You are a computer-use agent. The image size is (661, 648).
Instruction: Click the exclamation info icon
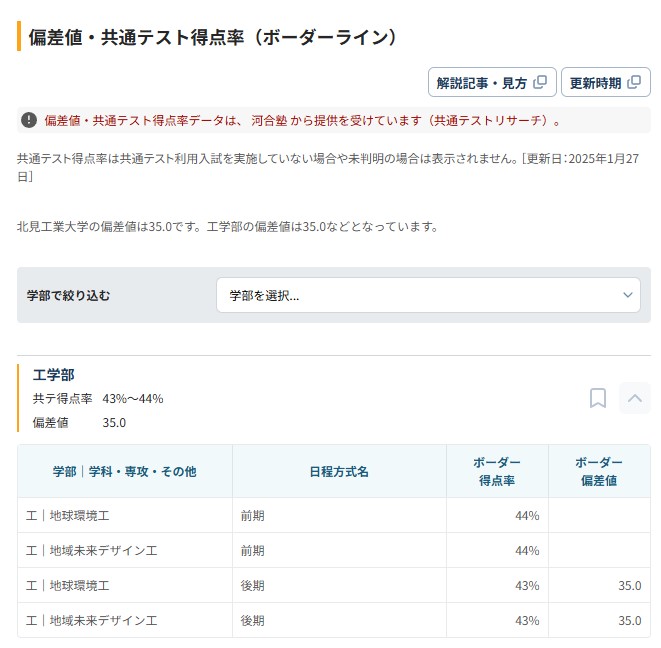tap(29, 120)
